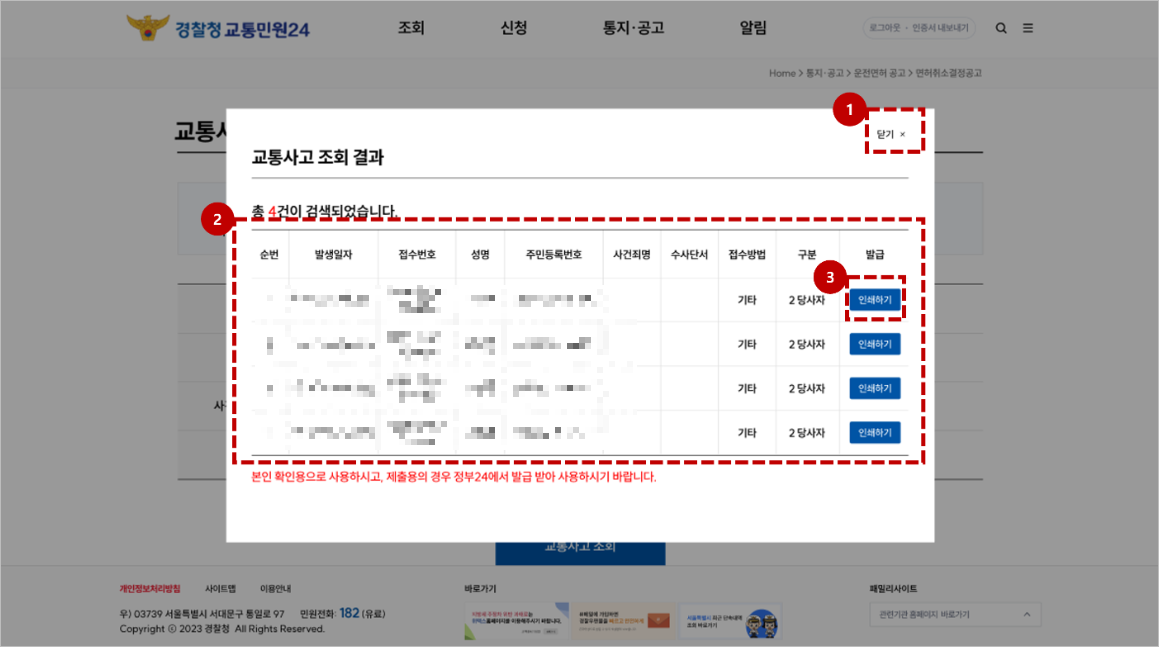The width and height of the screenshot is (1159, 647).
Task: Open the 통지·공고 menu
Action: point(633,28)
